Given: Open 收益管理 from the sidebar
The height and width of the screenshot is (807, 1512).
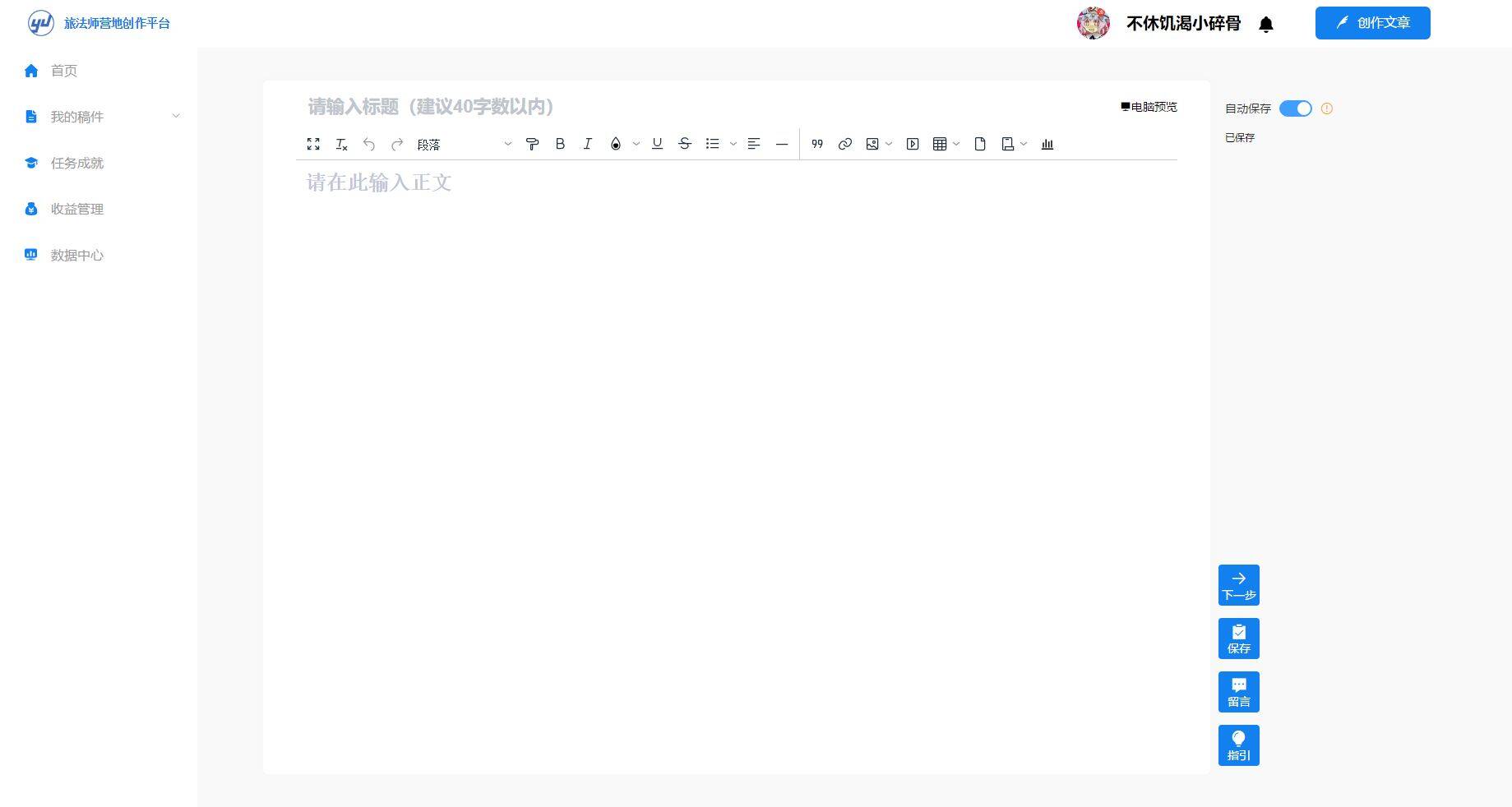Looking at the screenshot, I should point(76,209).
